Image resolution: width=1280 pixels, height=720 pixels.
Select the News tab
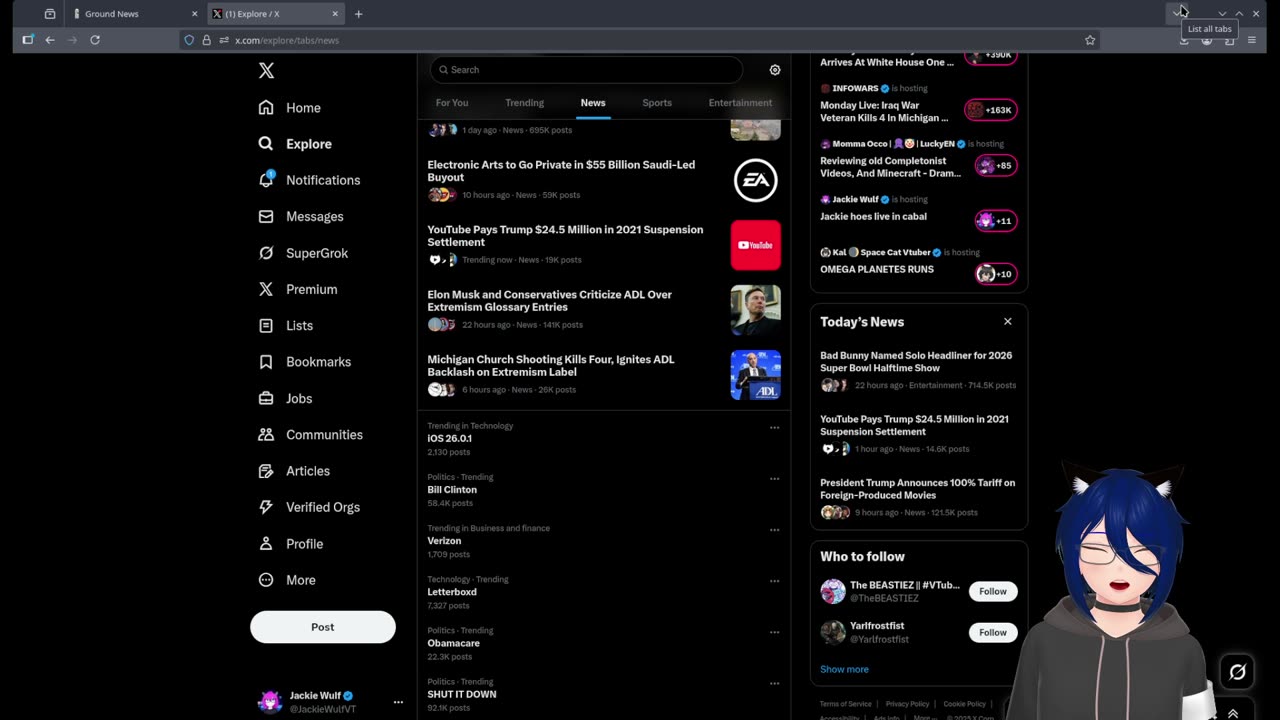[x=593, y=103]
